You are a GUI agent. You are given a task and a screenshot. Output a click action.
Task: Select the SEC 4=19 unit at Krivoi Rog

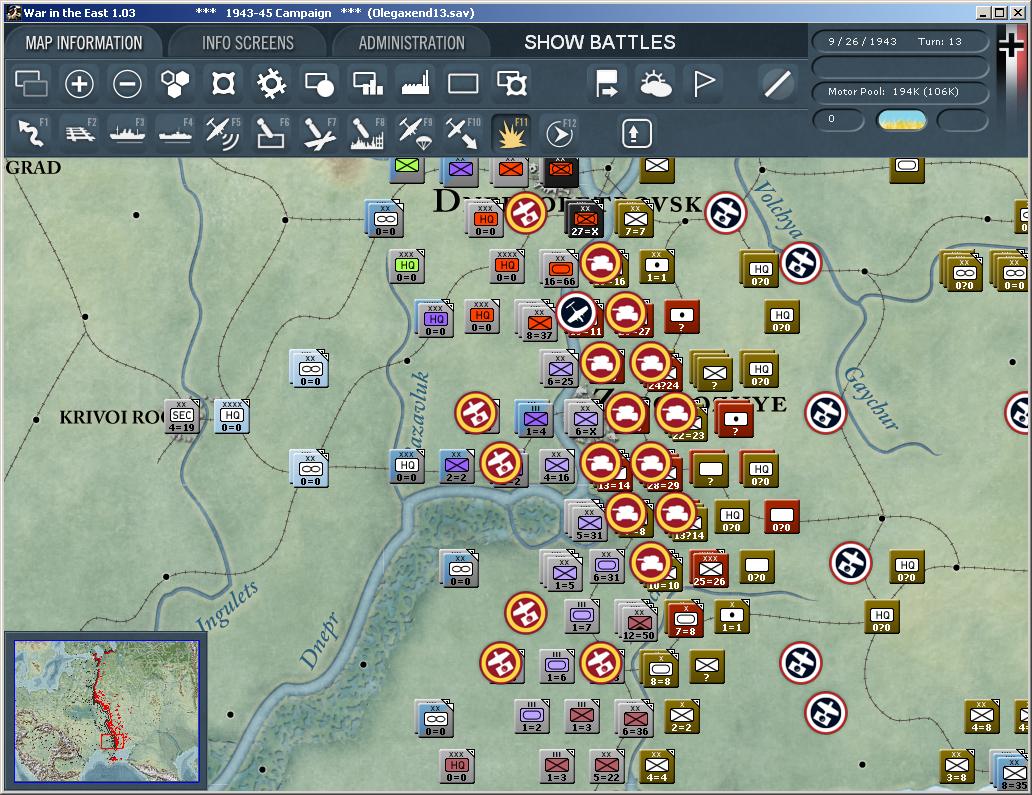coord(182,418)
